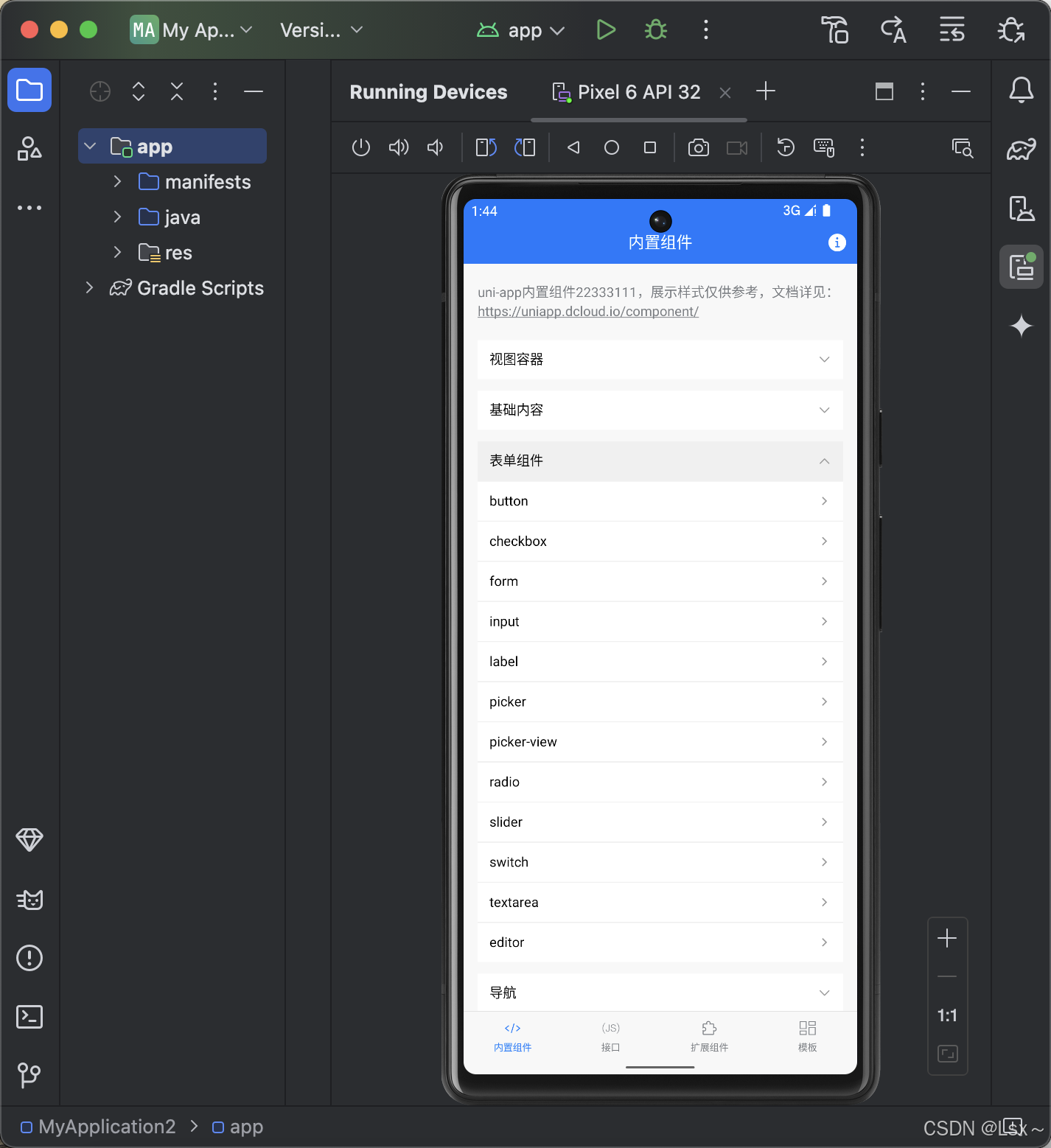Viewport: 1051px width, 1148px height.
Task: Open Problems tool window icon
Action: click(x=29, y=958)
